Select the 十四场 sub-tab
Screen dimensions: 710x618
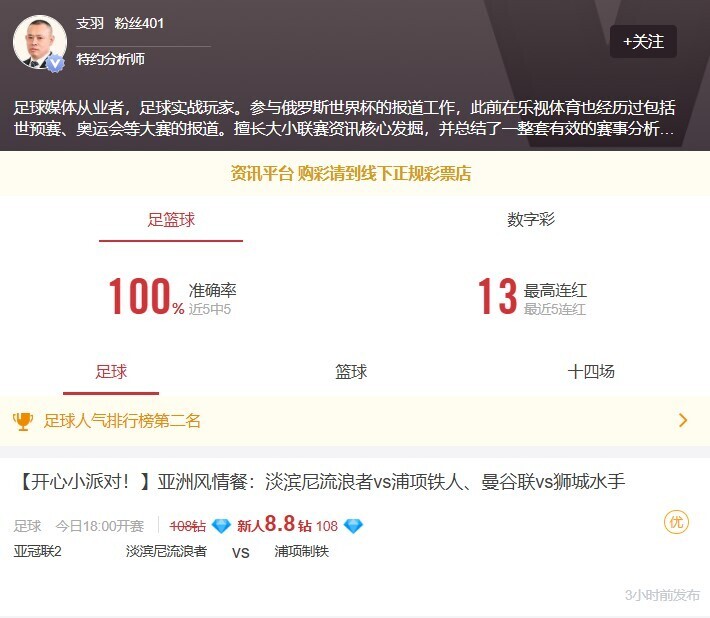click(591, 372)
